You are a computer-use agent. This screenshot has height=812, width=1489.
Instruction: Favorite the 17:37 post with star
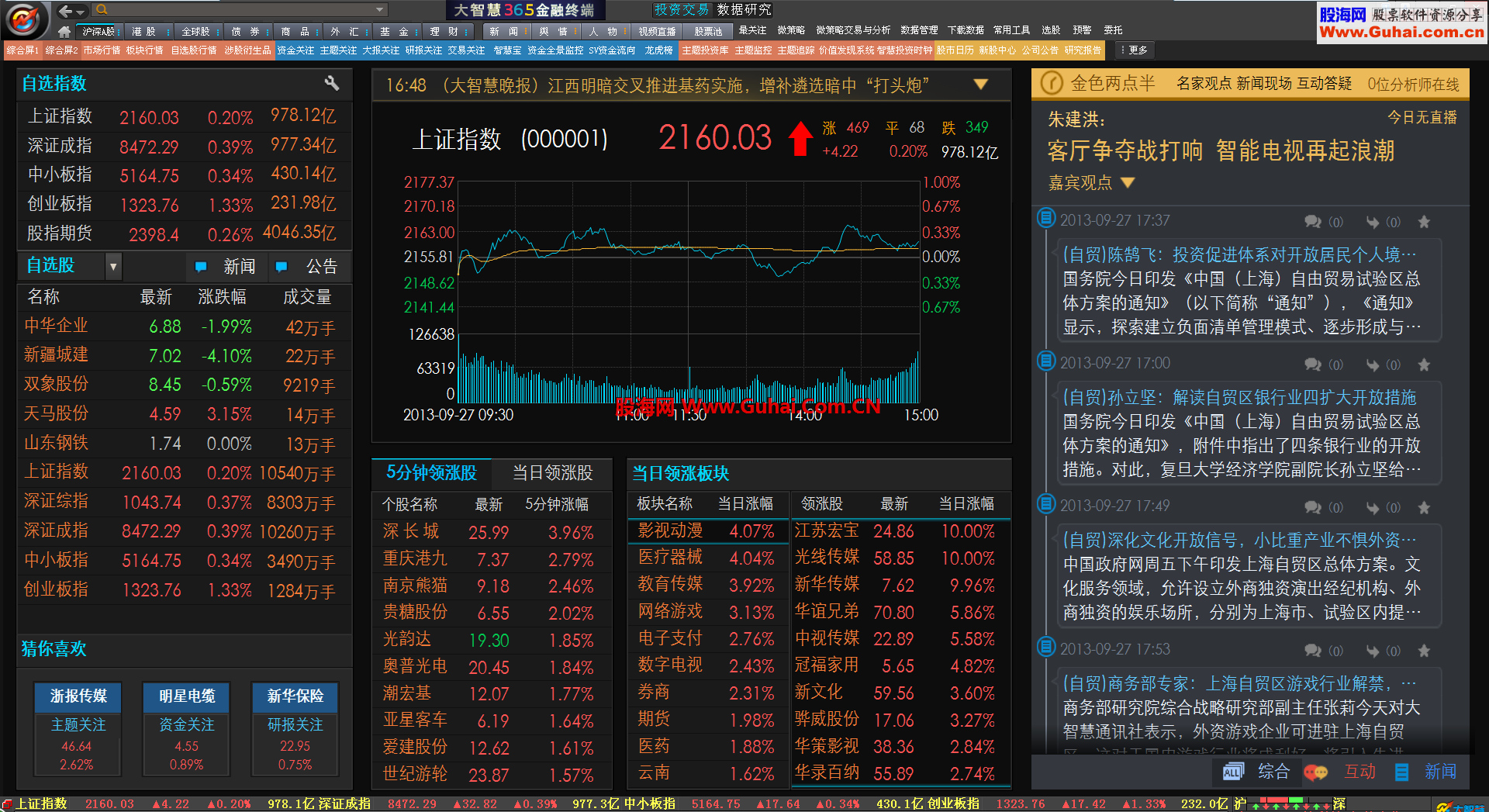(x=1424, y=222)
